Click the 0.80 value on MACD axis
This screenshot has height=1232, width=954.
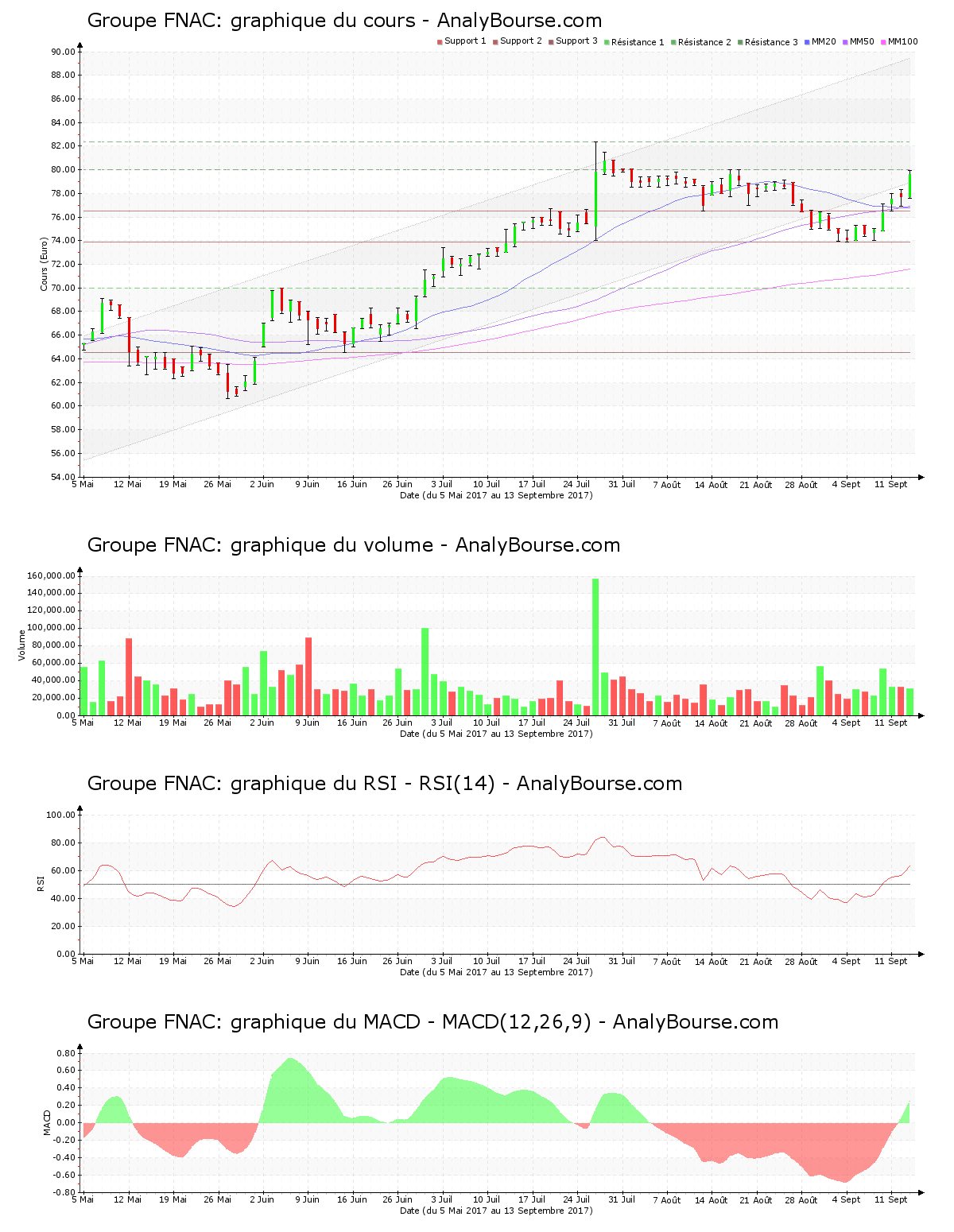click(66, 1053)
